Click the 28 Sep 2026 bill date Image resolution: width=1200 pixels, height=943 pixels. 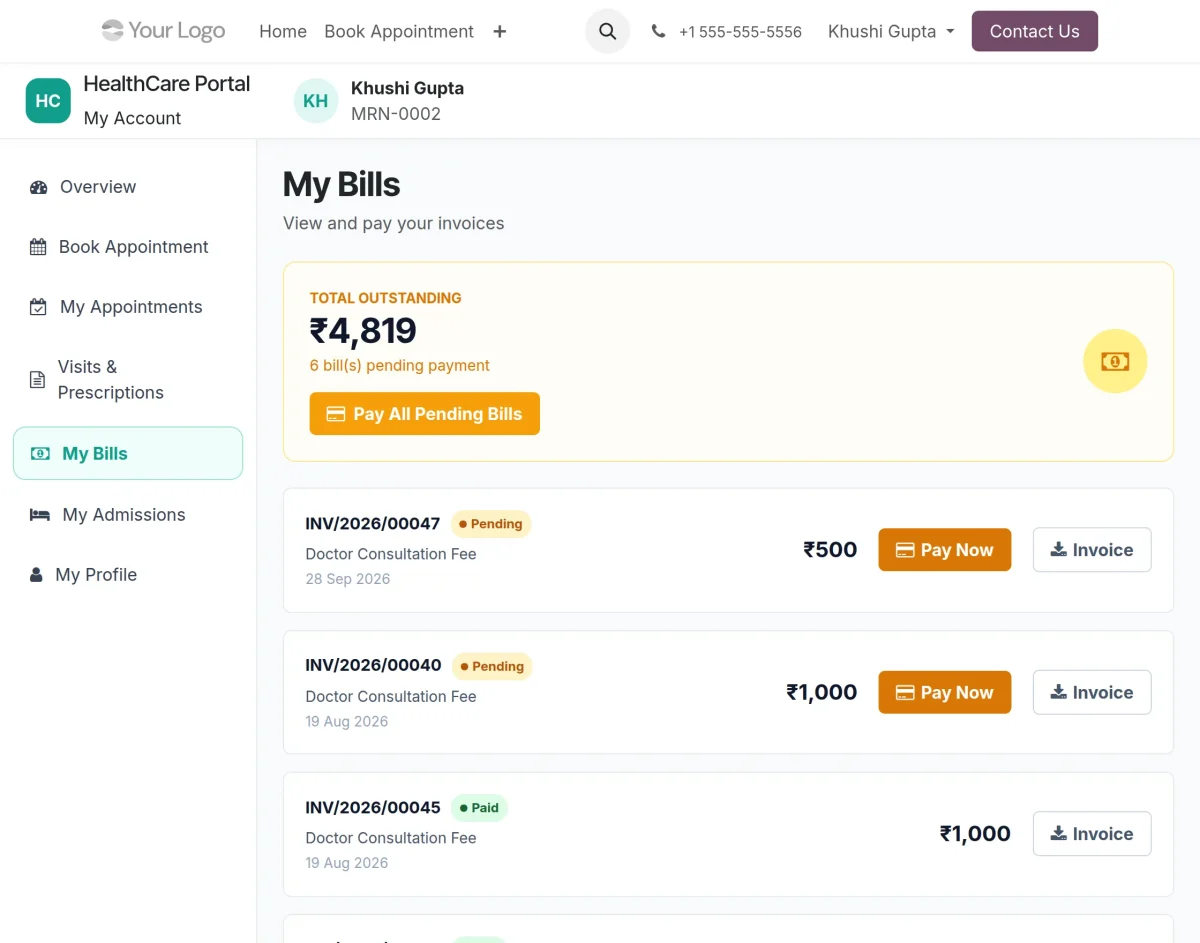pyautogui.click(x=348, y=579)
